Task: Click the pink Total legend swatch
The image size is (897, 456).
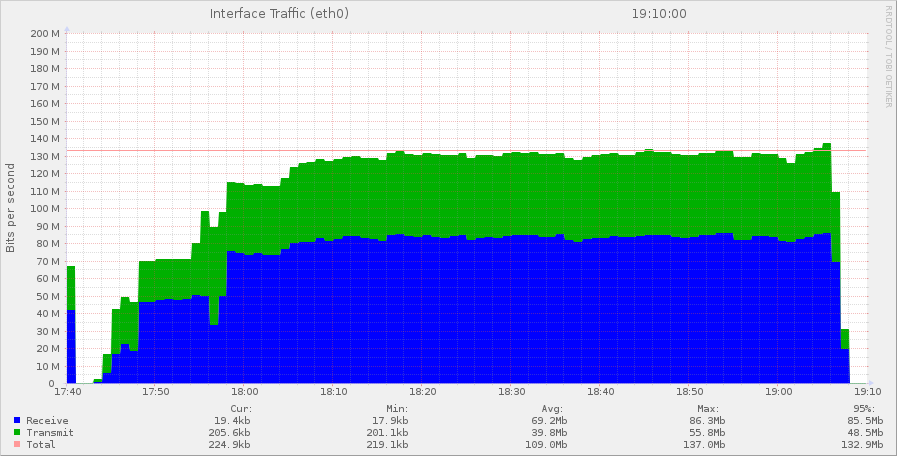Action: pyautogui.click(x=17, y=445)
